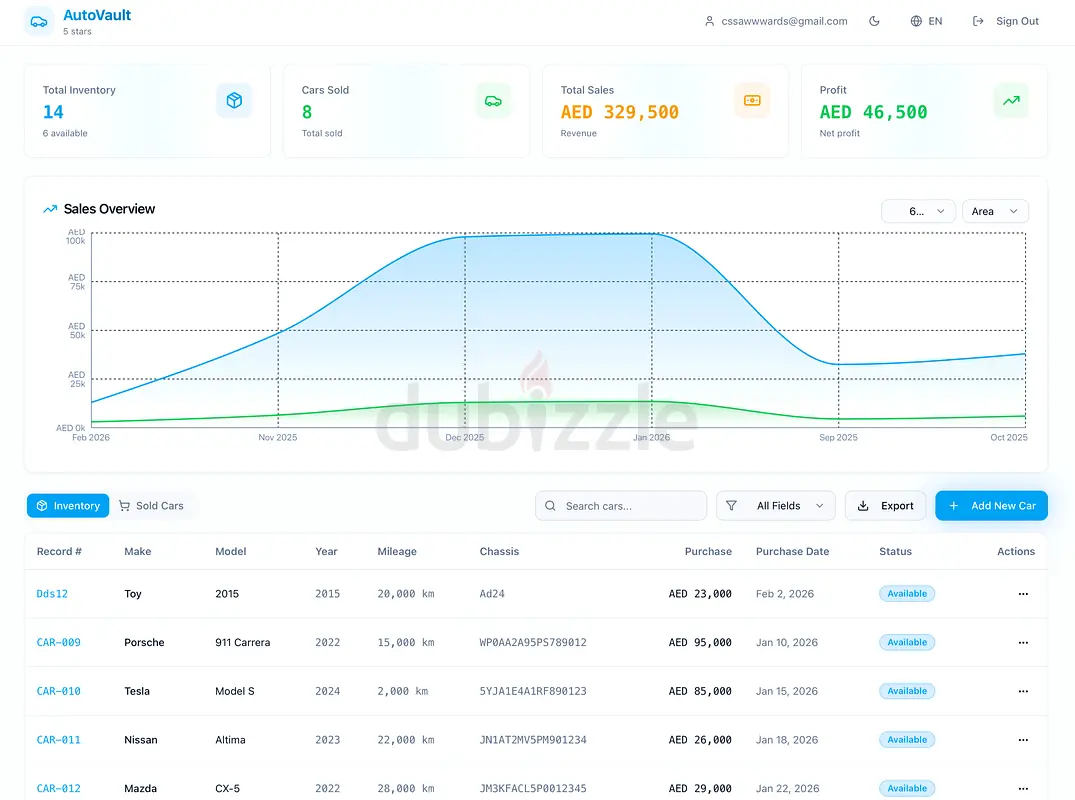Open the CAR-011 record link
The height and width of the screenshot is (800, 1075).
coord(59,740)
